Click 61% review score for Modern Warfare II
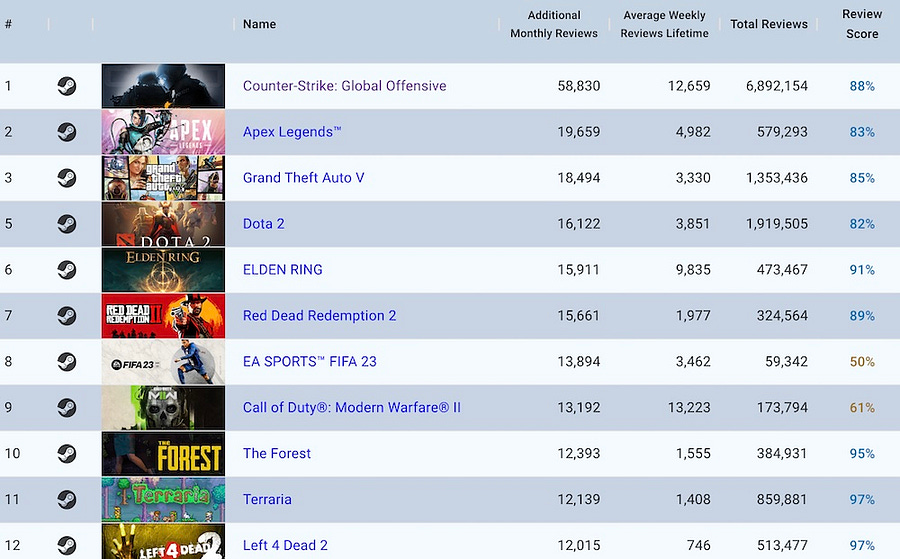This screenshot has width=900, height=559. (862, 407)
